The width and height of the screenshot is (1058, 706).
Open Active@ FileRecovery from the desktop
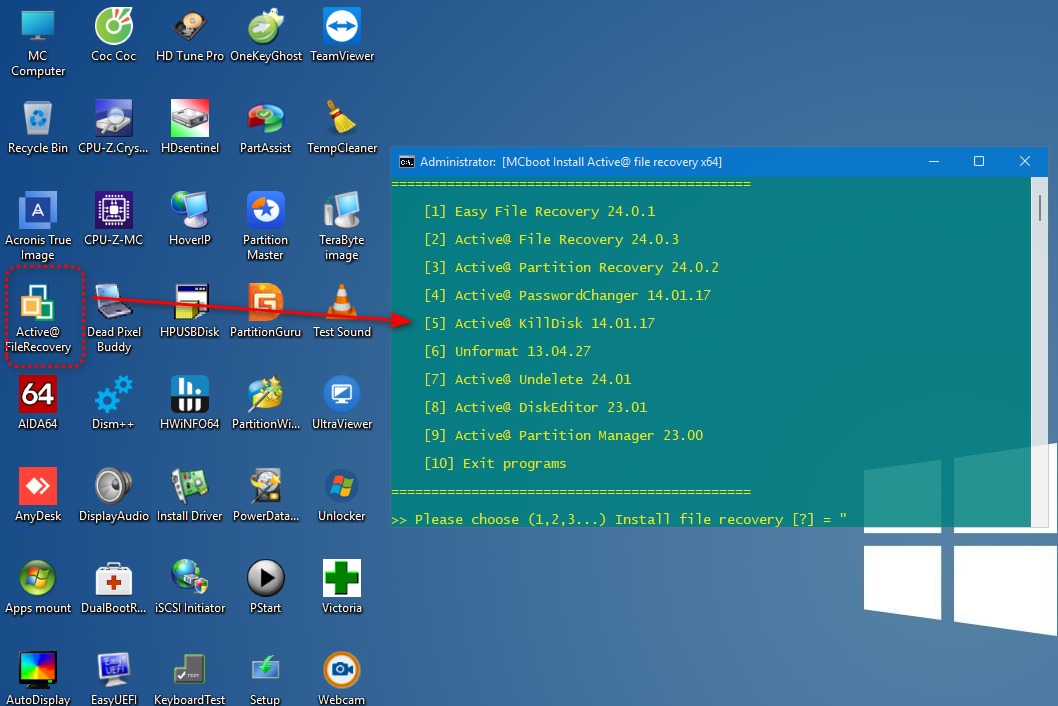pyautogui.click(x=38, y=310)
